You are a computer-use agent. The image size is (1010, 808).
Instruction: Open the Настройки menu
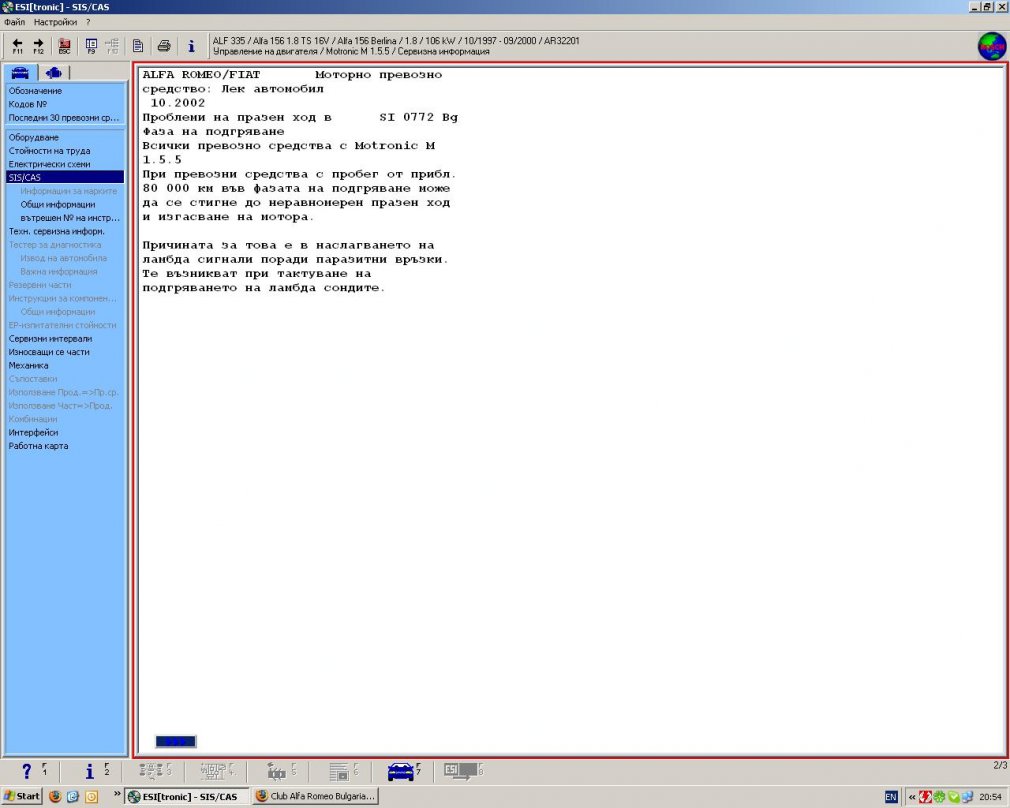coord(55,21)
